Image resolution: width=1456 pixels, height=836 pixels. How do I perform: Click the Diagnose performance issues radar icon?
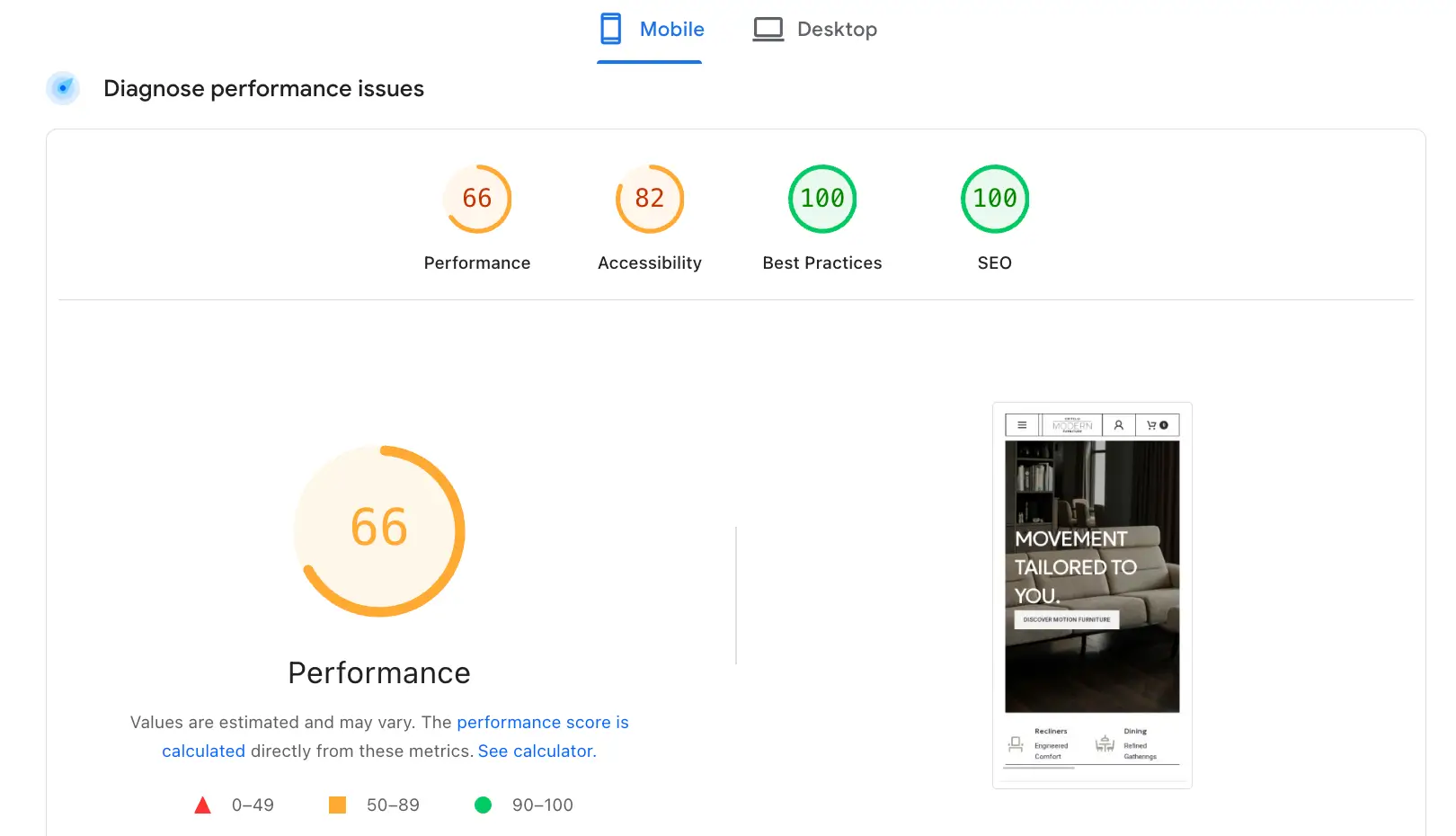click(x=63, y=88)
